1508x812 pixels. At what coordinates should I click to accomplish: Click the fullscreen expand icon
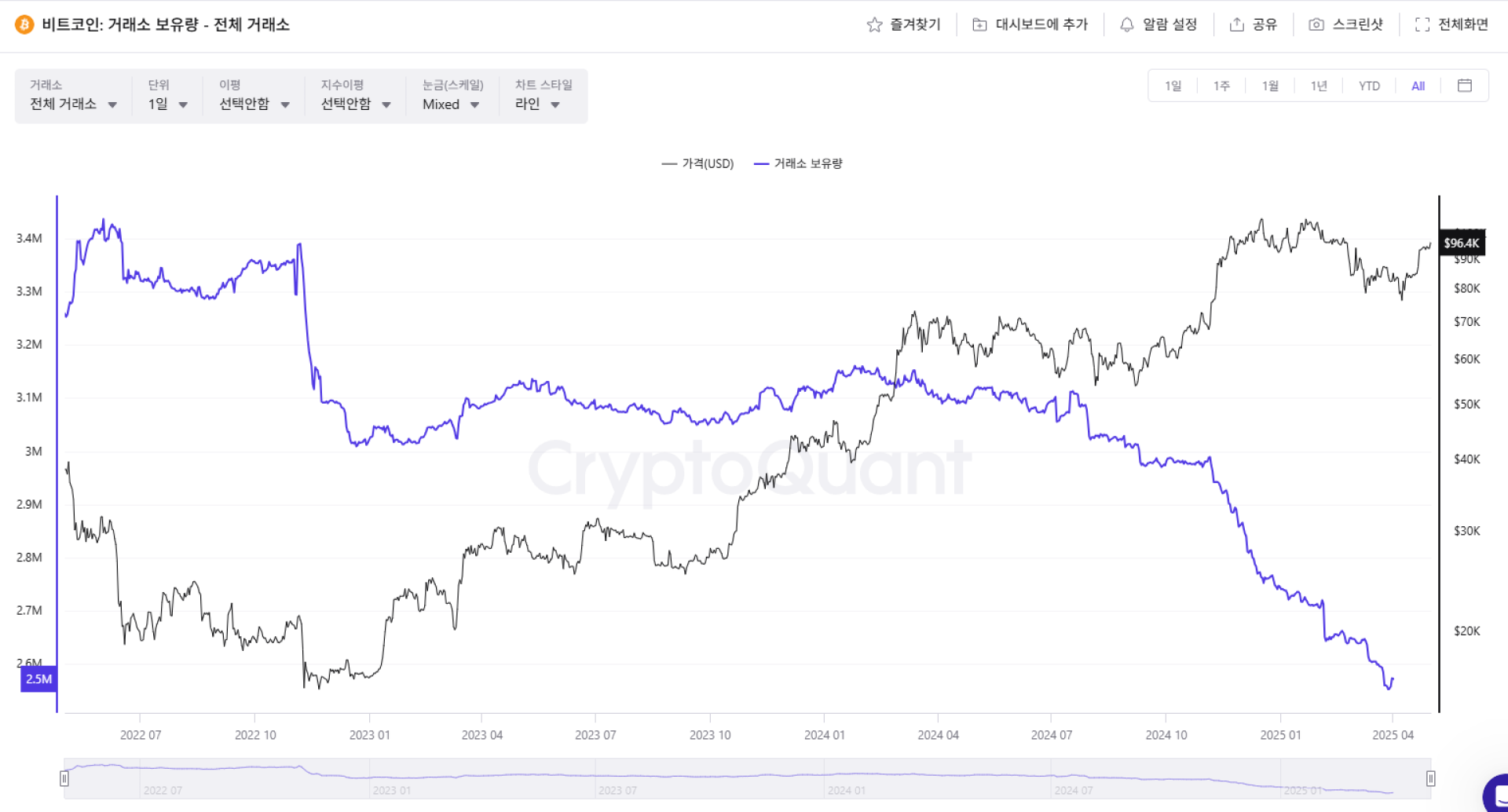[1422, 25]
